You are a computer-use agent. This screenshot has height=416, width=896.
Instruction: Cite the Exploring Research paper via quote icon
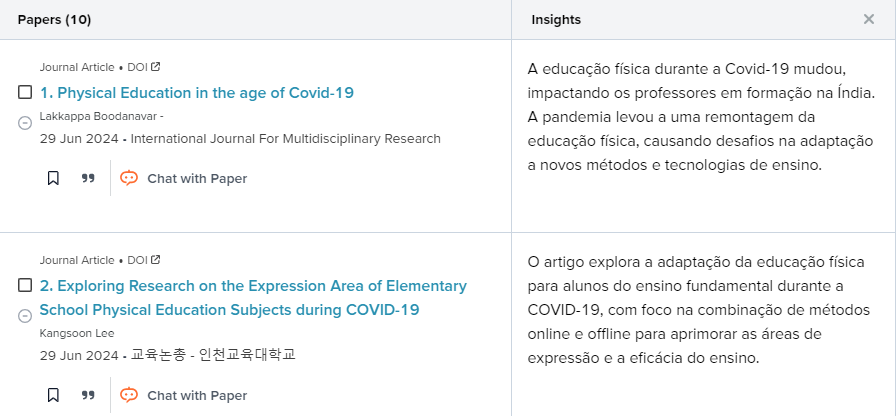coord(88,395)
